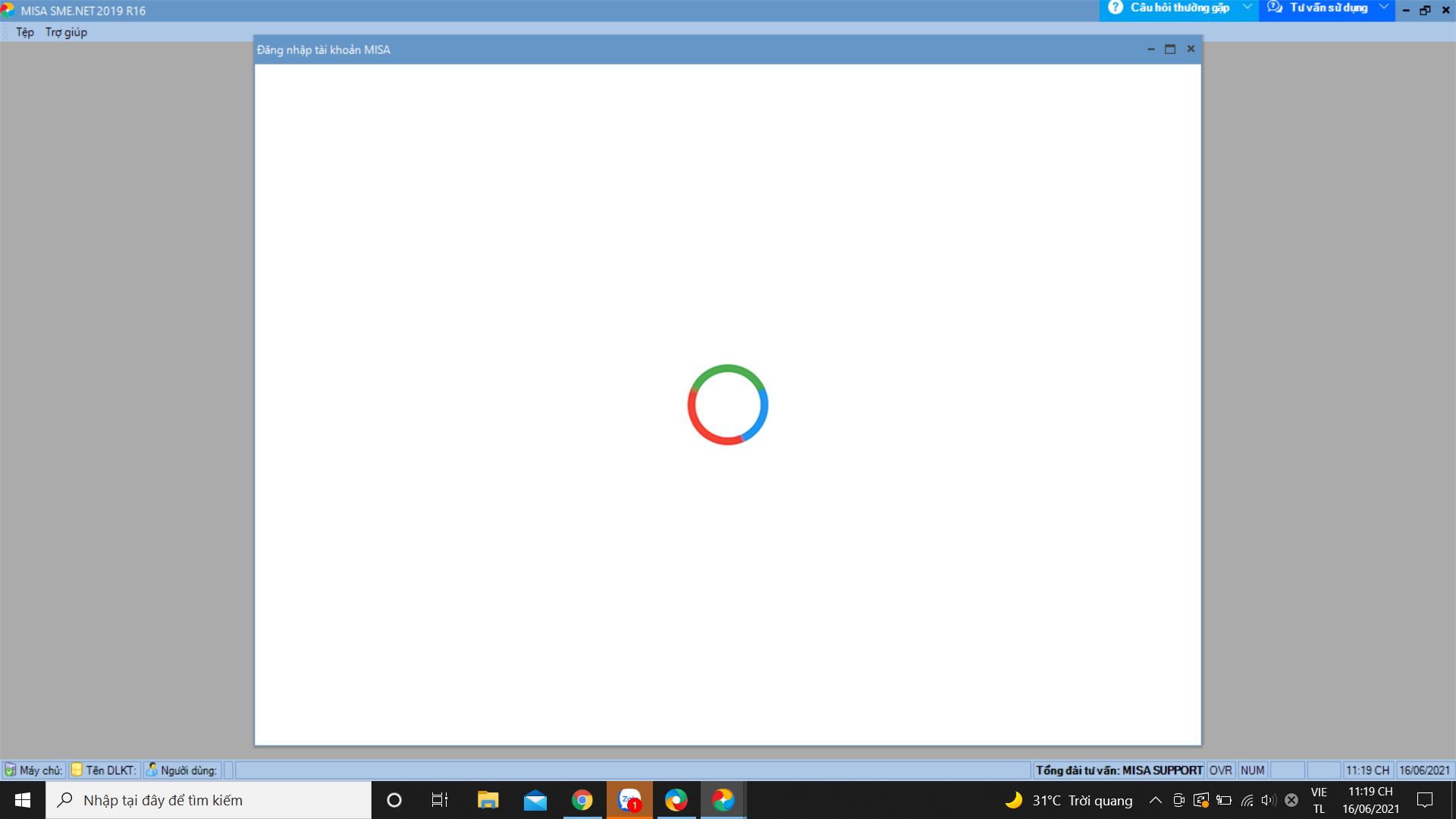Close the MISA SME.NET main window
The width and height of the screenshot is (1456, 819).
coord(1445,11)
